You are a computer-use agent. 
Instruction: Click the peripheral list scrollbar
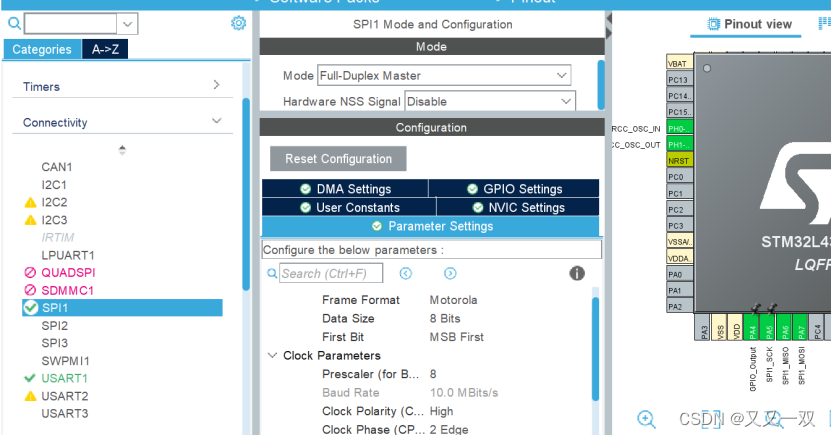coord(246,194)
